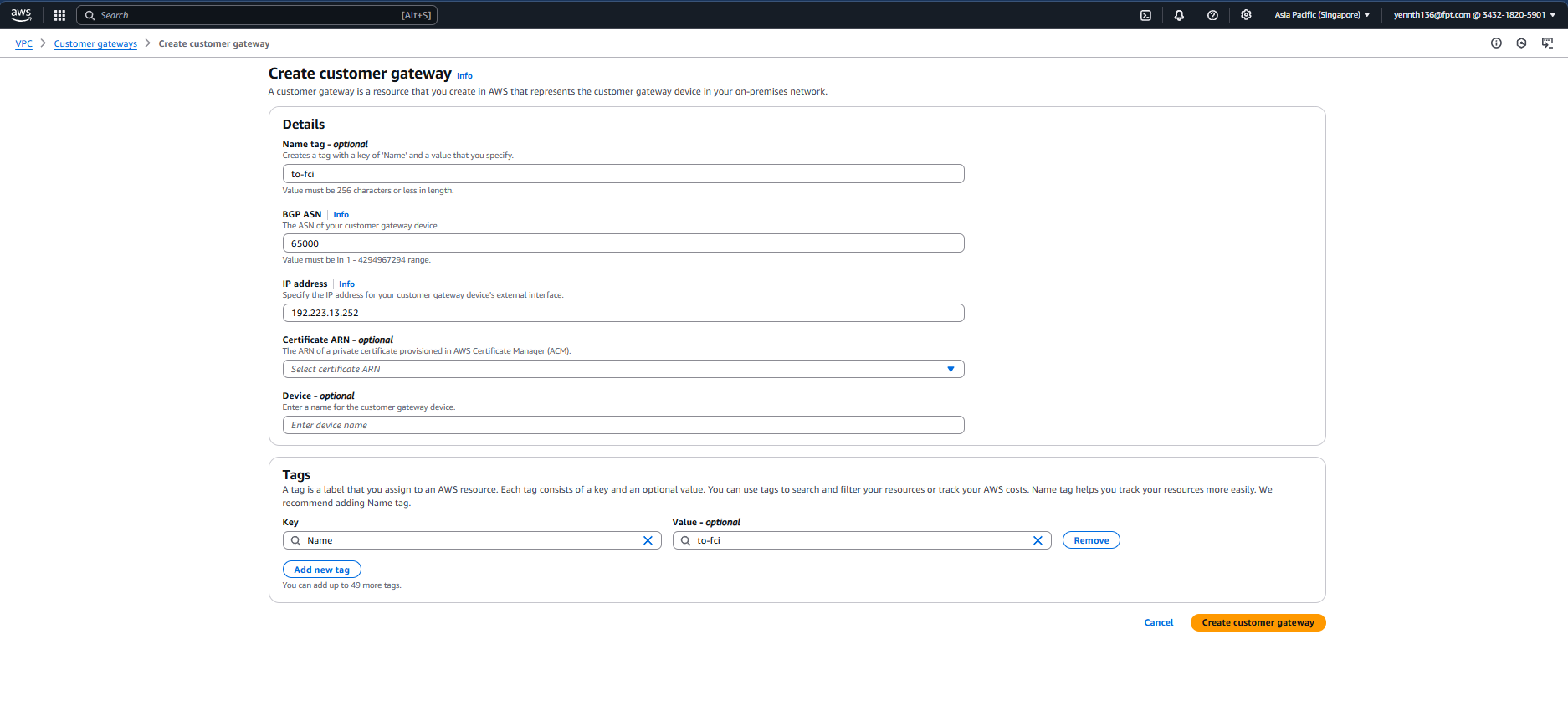
Task: Open the settings gear icon
Action: 1246,15
